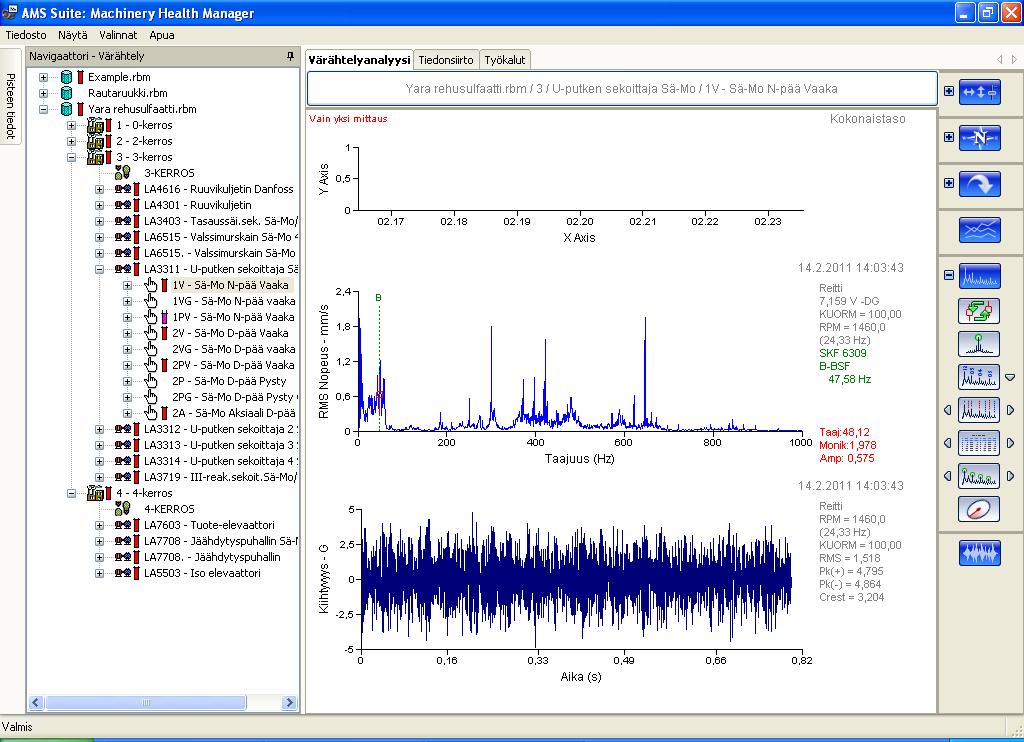
Task: Open the Näytä menu
Action: (72, 35)
